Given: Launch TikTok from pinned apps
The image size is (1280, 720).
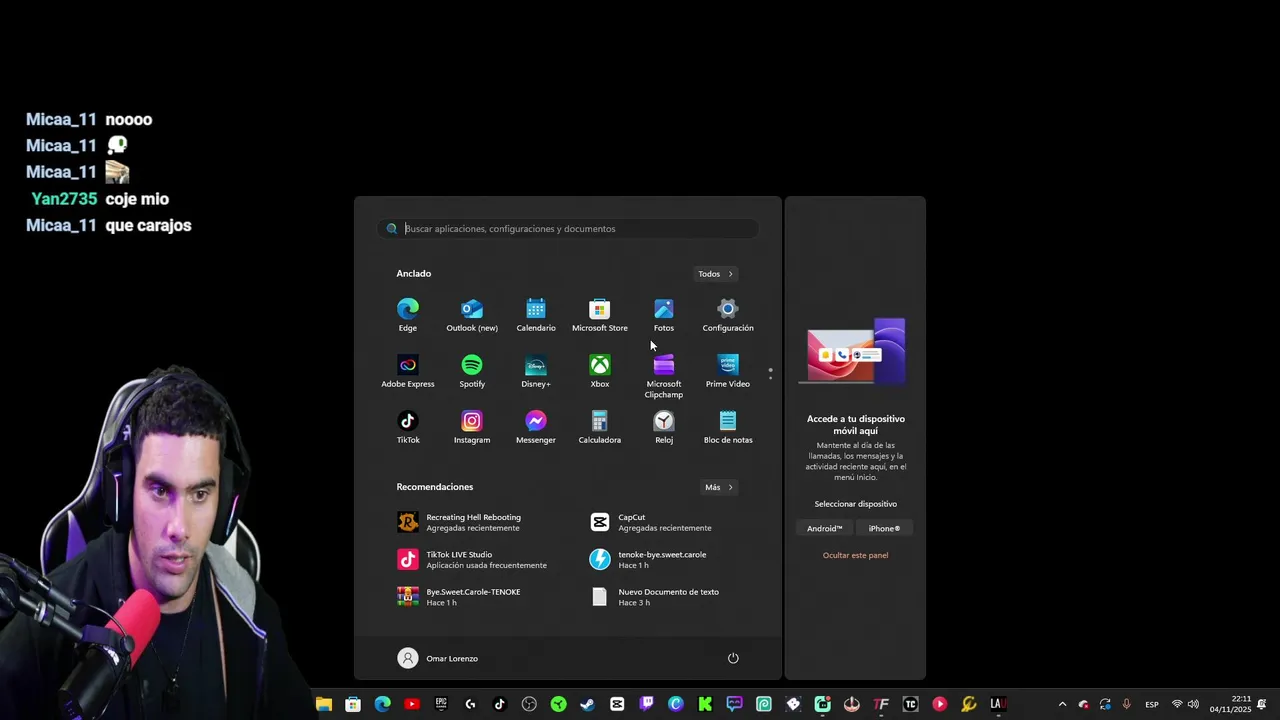Looking at the screenshot, I should [408, 427].
